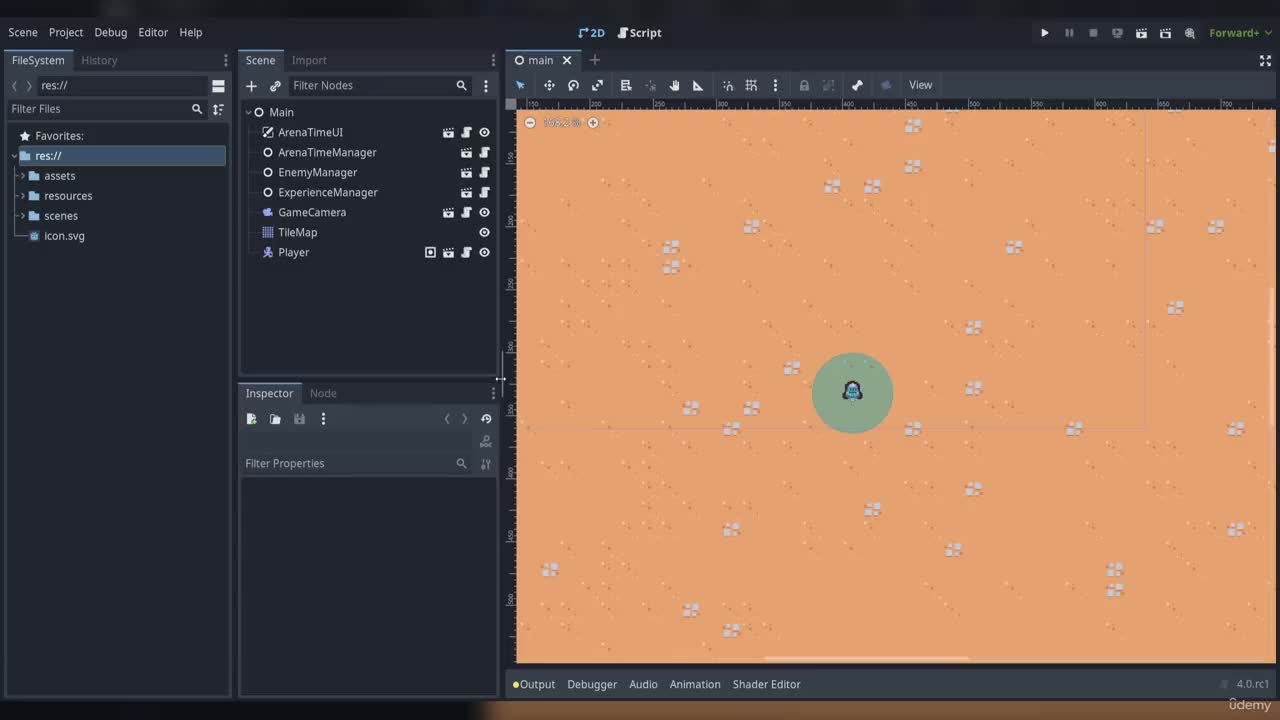Image resolution: width=1280 pixels, height=720 pixels.
Task: Open file sort options icon
Action: 218,109
